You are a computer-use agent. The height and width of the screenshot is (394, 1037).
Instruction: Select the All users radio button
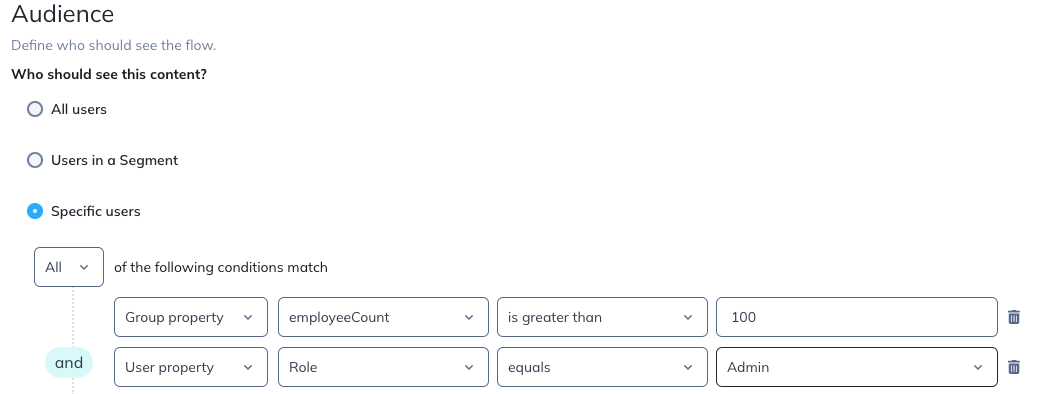(35, 109)
